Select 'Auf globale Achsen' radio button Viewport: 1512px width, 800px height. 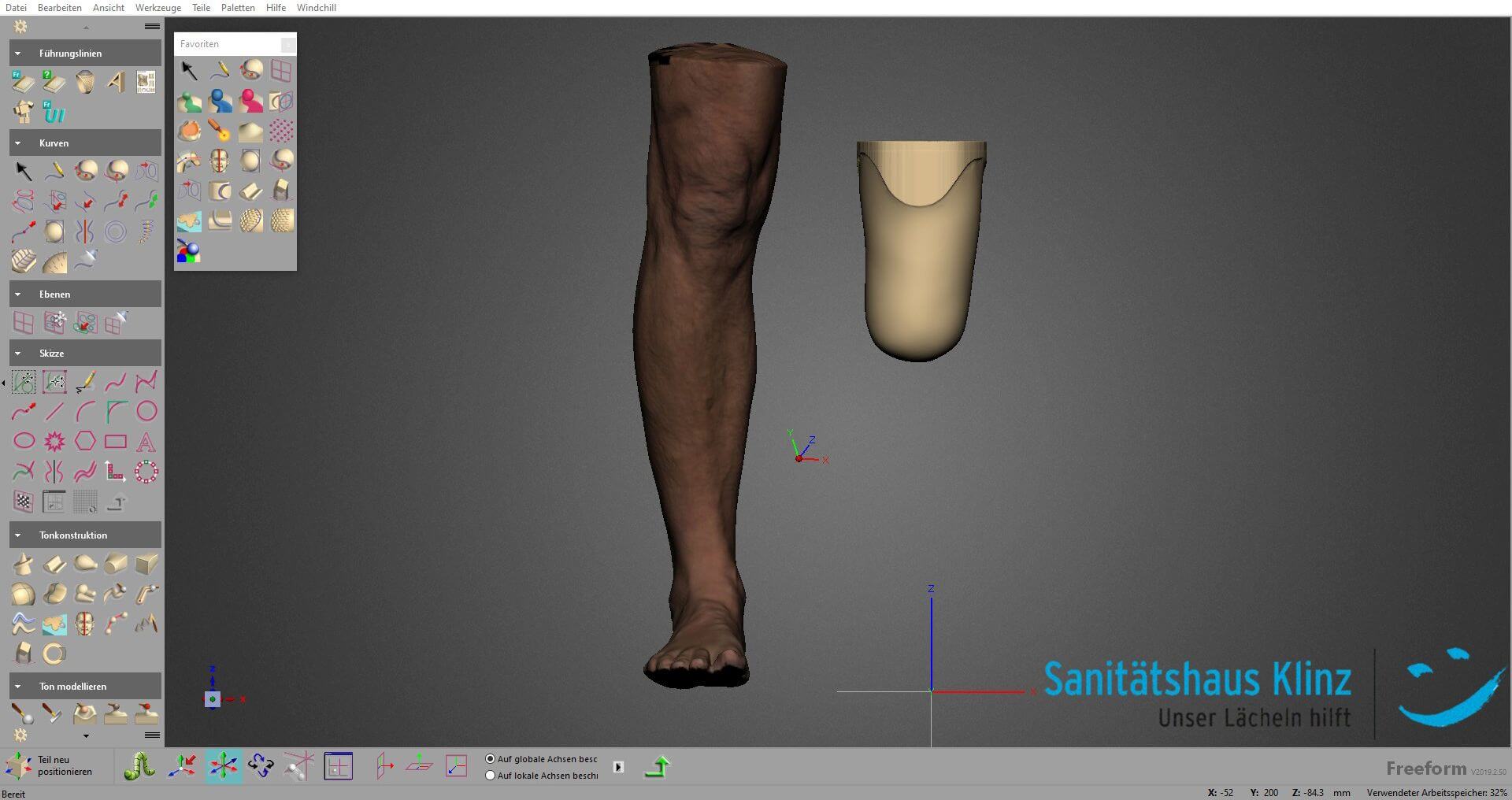pyautogui.click(x=491, y=759)
